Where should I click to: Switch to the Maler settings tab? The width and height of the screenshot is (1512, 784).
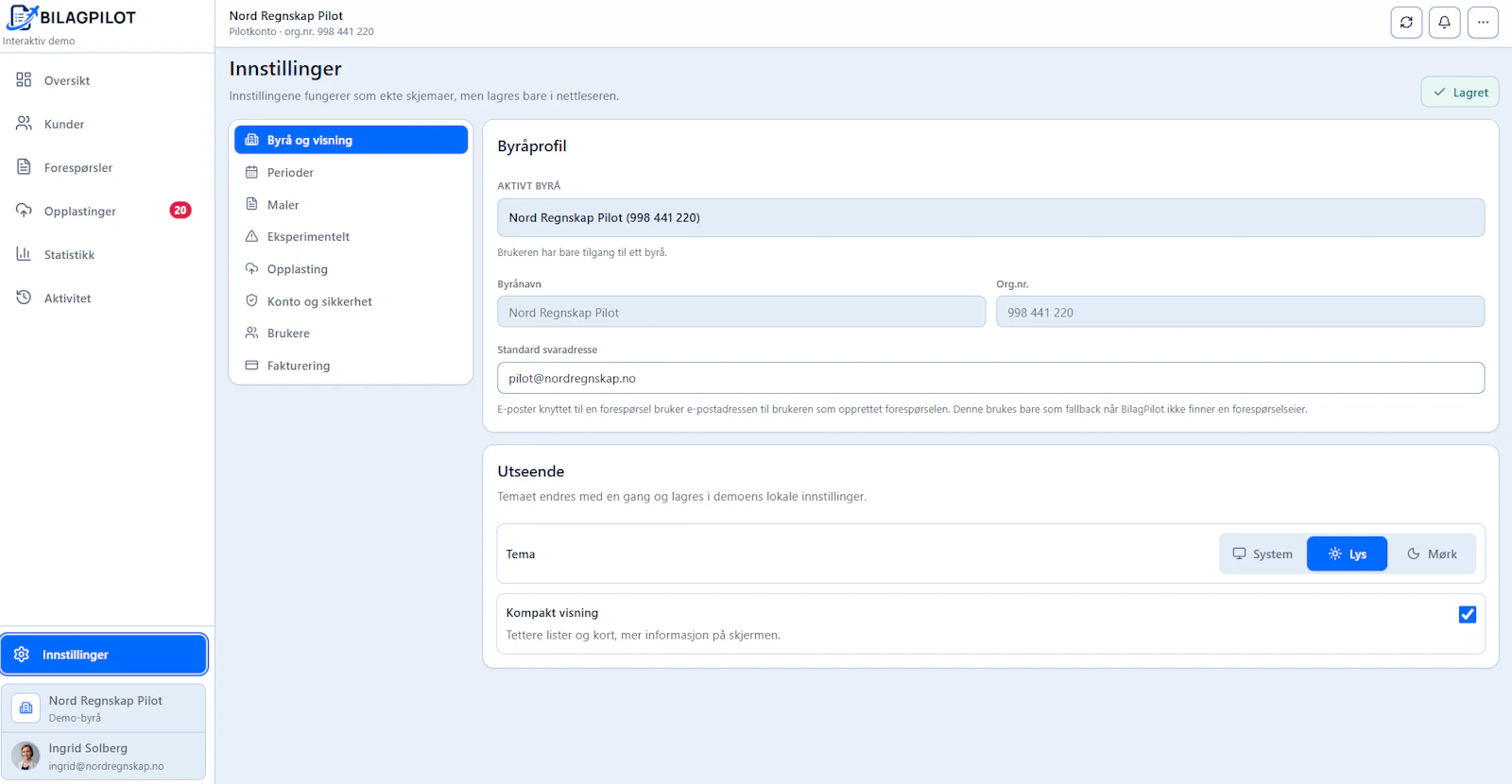pyautogui.click(x=351, y=204)
